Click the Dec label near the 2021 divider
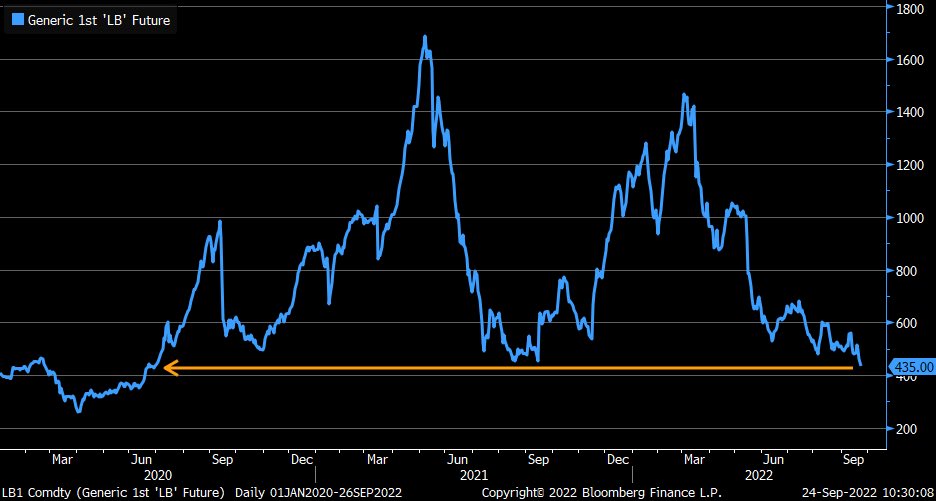 303,460
